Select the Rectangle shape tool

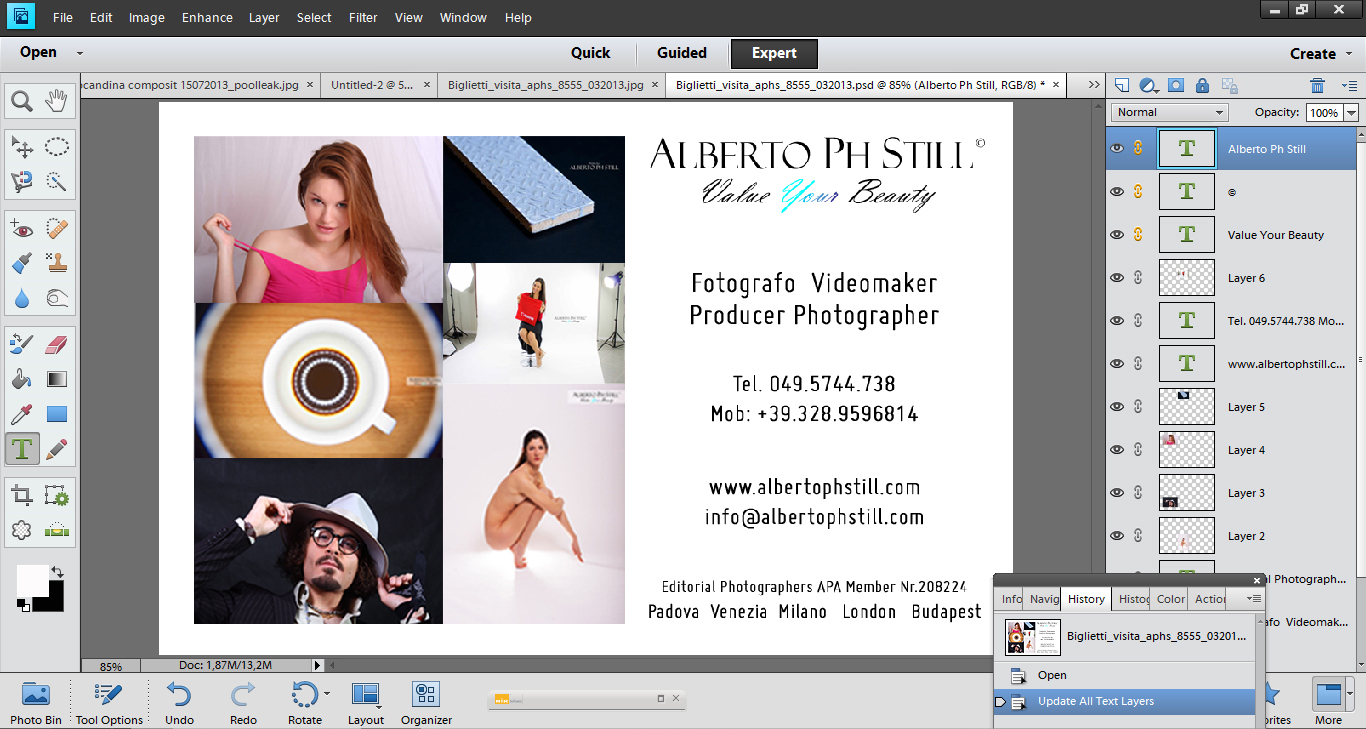(x=57, y=414)
